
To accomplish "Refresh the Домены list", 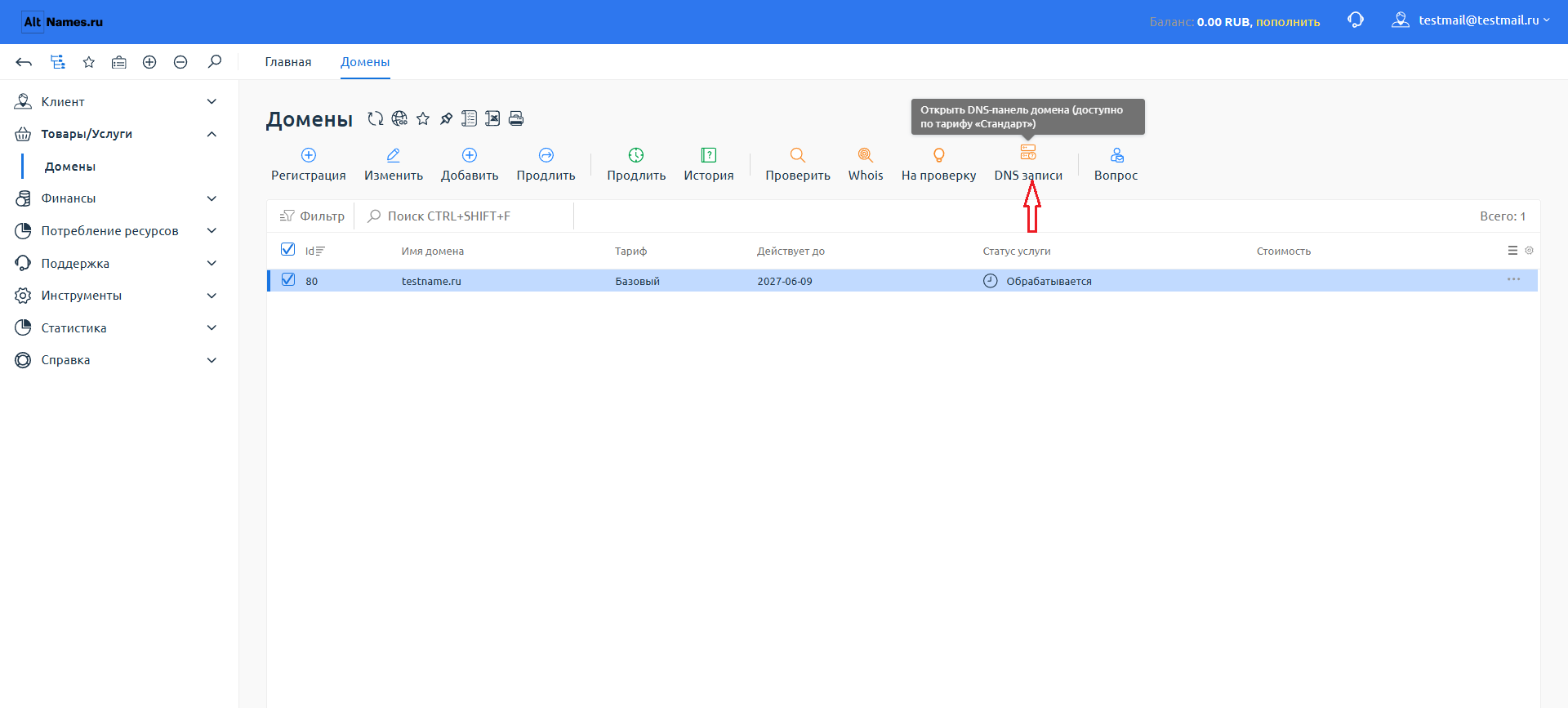I will 375,118.
